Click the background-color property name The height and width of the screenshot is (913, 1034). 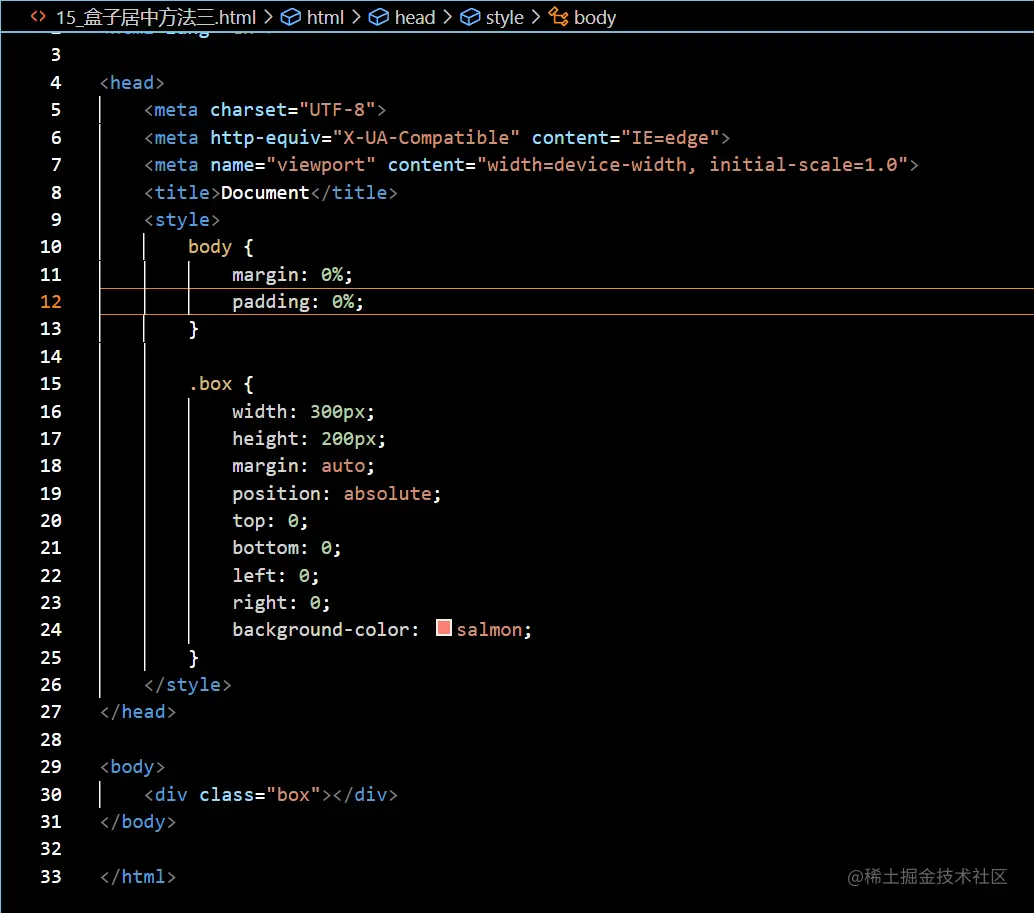click(x=320, y=630)
